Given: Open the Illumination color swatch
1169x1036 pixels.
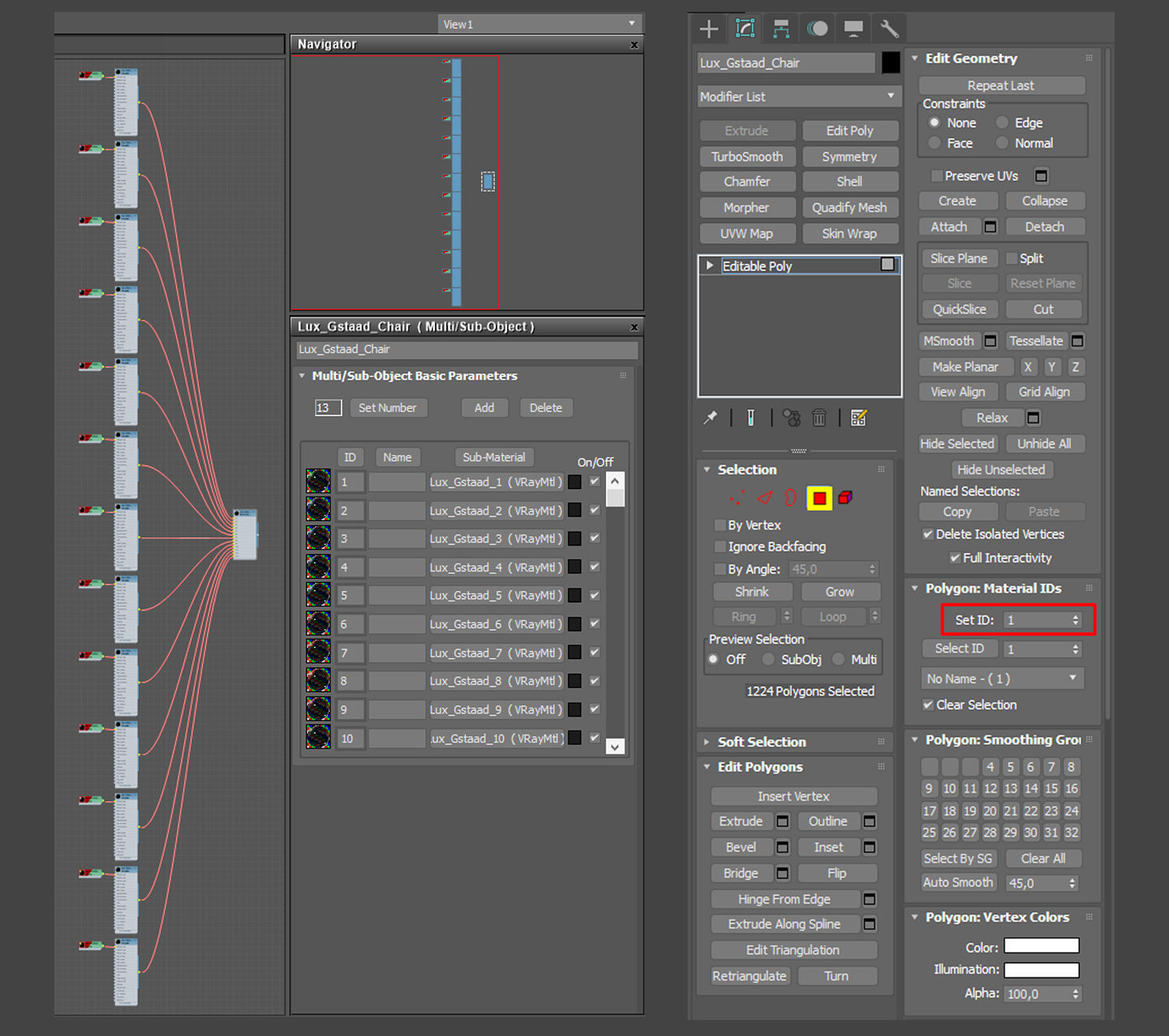Looking at the screenshot, I should point(1042,970).
